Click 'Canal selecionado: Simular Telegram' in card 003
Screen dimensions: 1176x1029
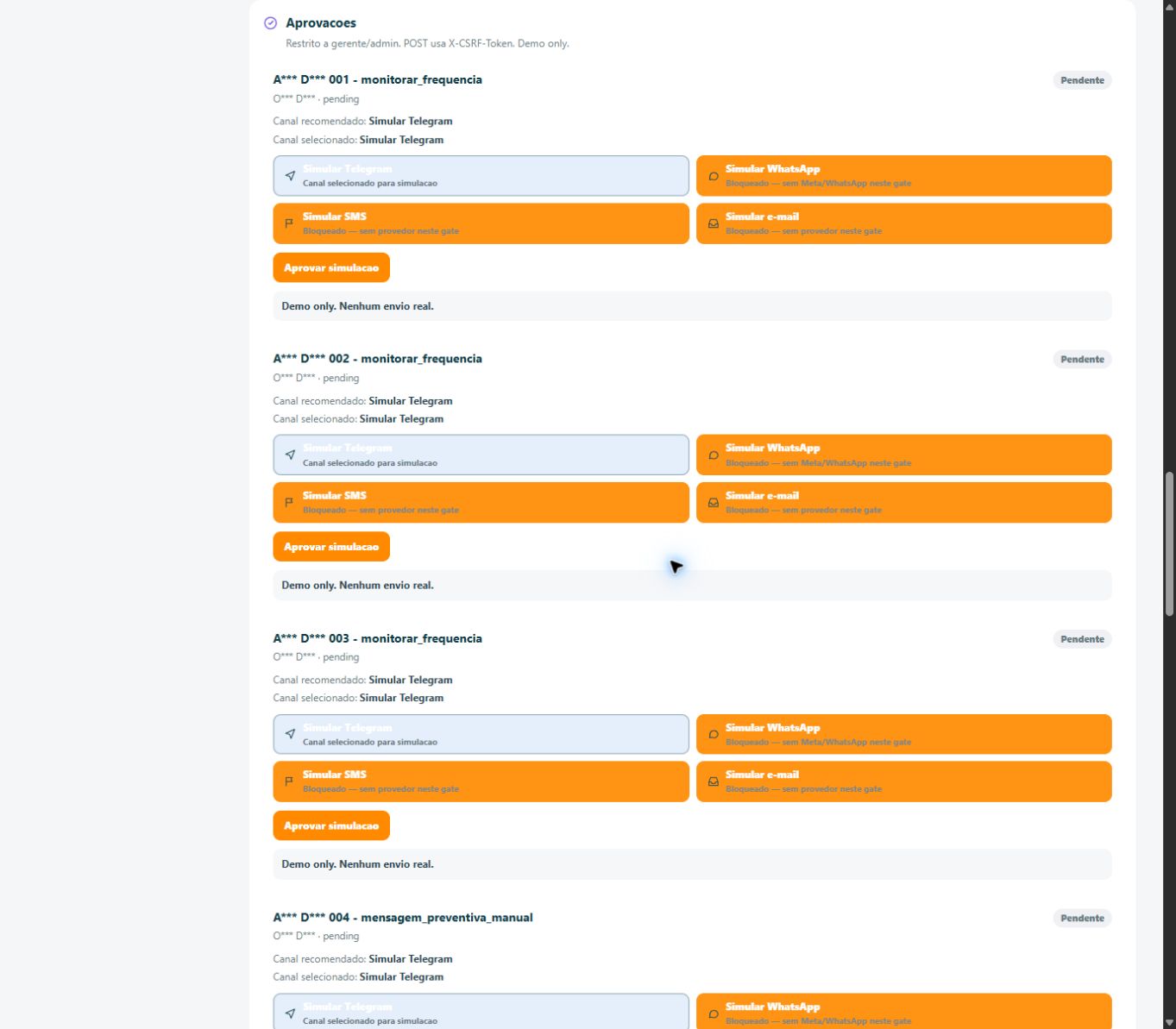(358, 698)
